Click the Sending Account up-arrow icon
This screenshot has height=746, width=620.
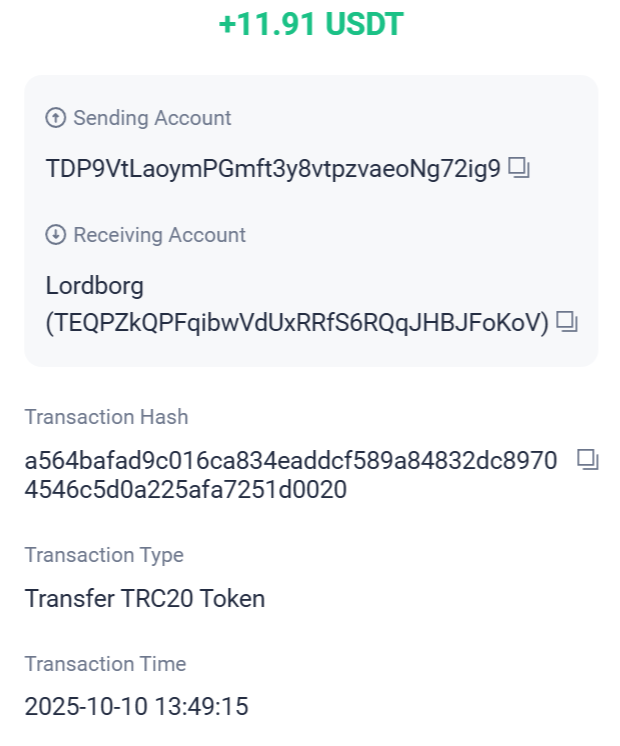(x=56, y=118)
